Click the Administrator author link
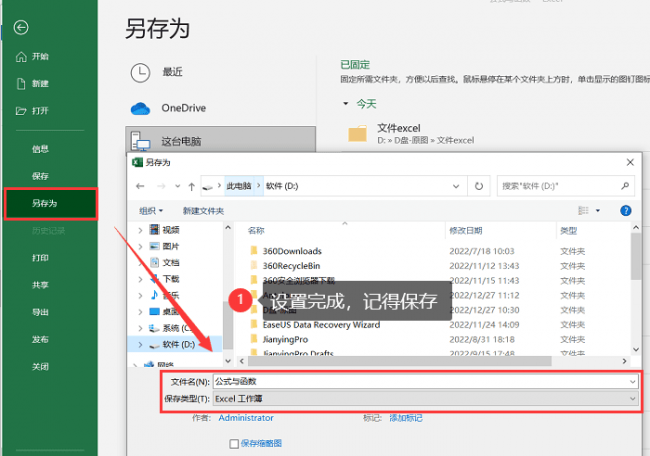This screenshot has height=456, width=650. (x=246, y=418)
